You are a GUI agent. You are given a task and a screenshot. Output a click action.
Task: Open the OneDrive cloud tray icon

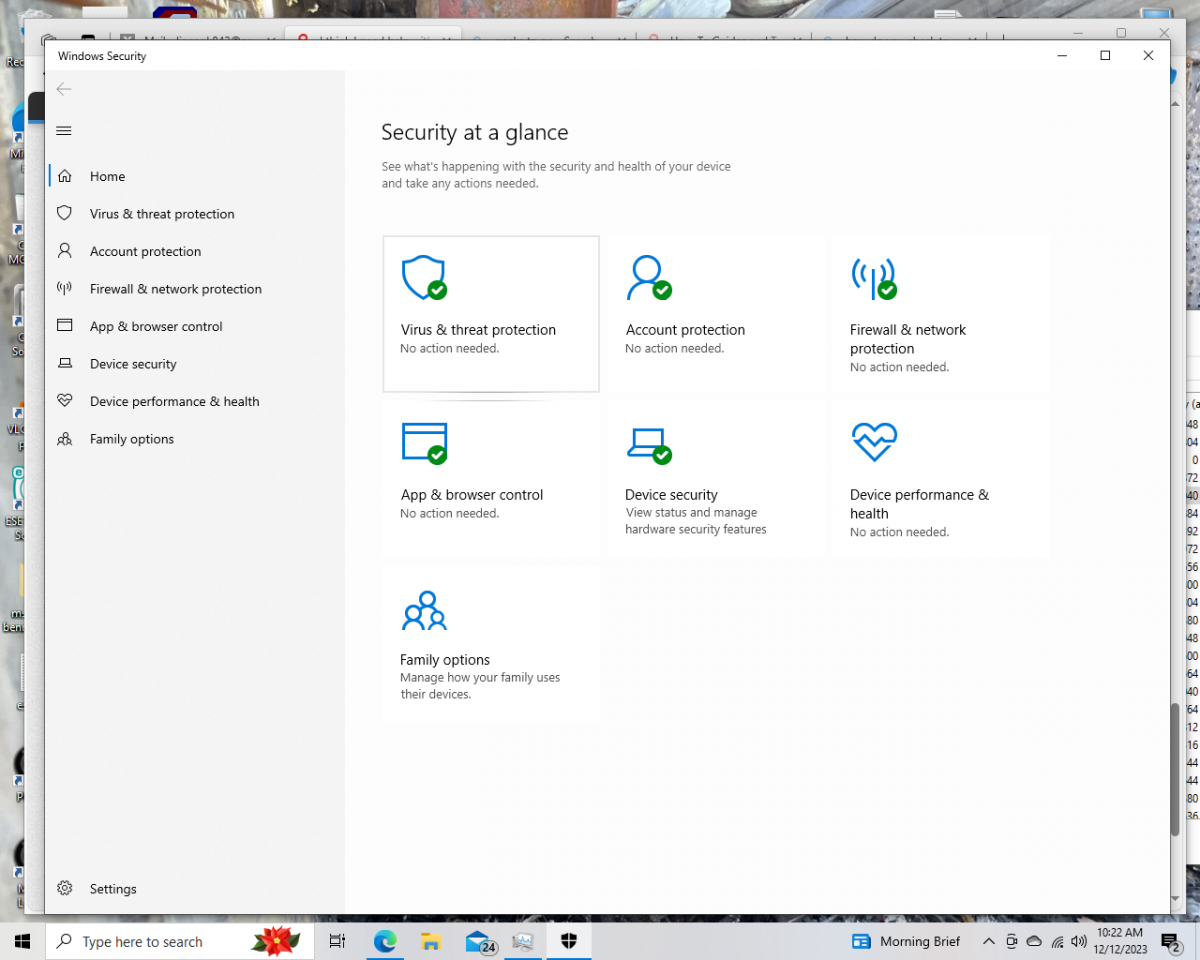tap(1035, 941)
